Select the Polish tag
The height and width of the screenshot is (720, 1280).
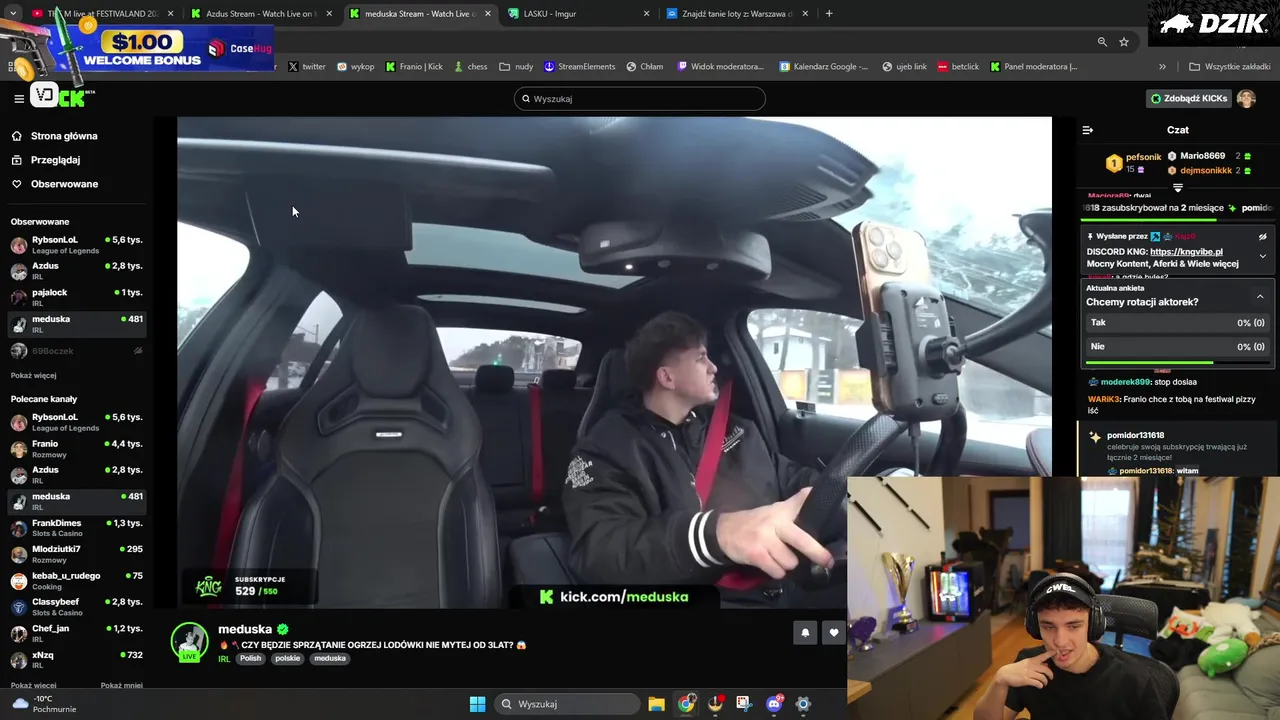coord(250,658)
